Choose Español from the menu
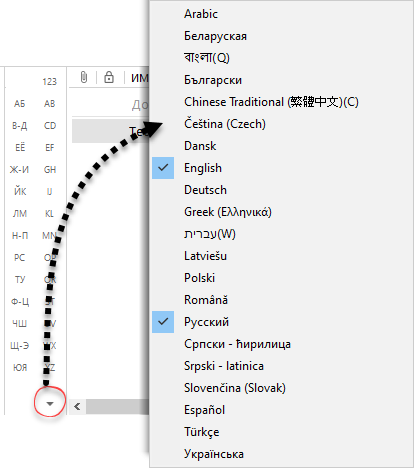 282,410
